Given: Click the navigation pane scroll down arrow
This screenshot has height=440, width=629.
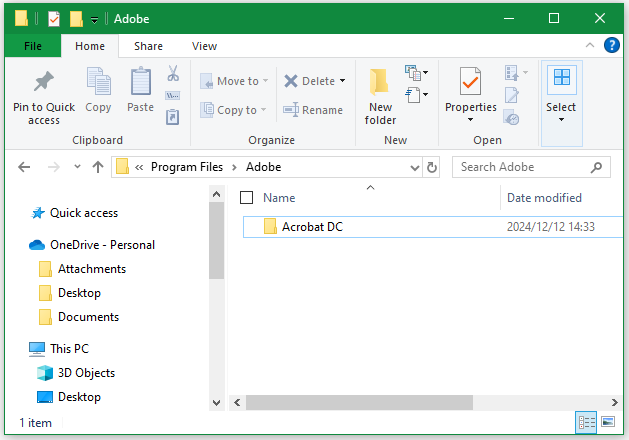Looking at the screenshot, I should click(217, 402).
